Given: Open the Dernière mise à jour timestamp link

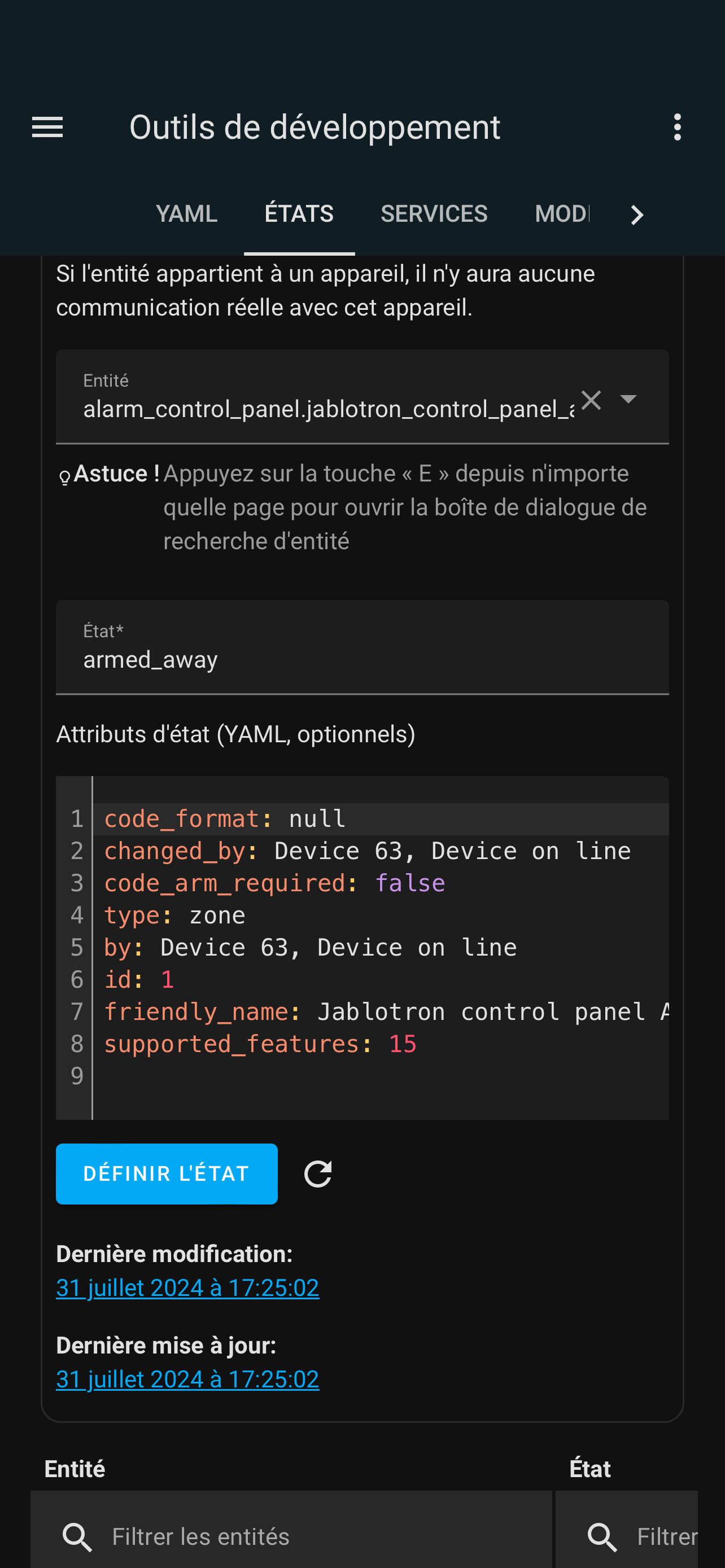Looking at the screenshot, I should click(x=187, y=1379).
